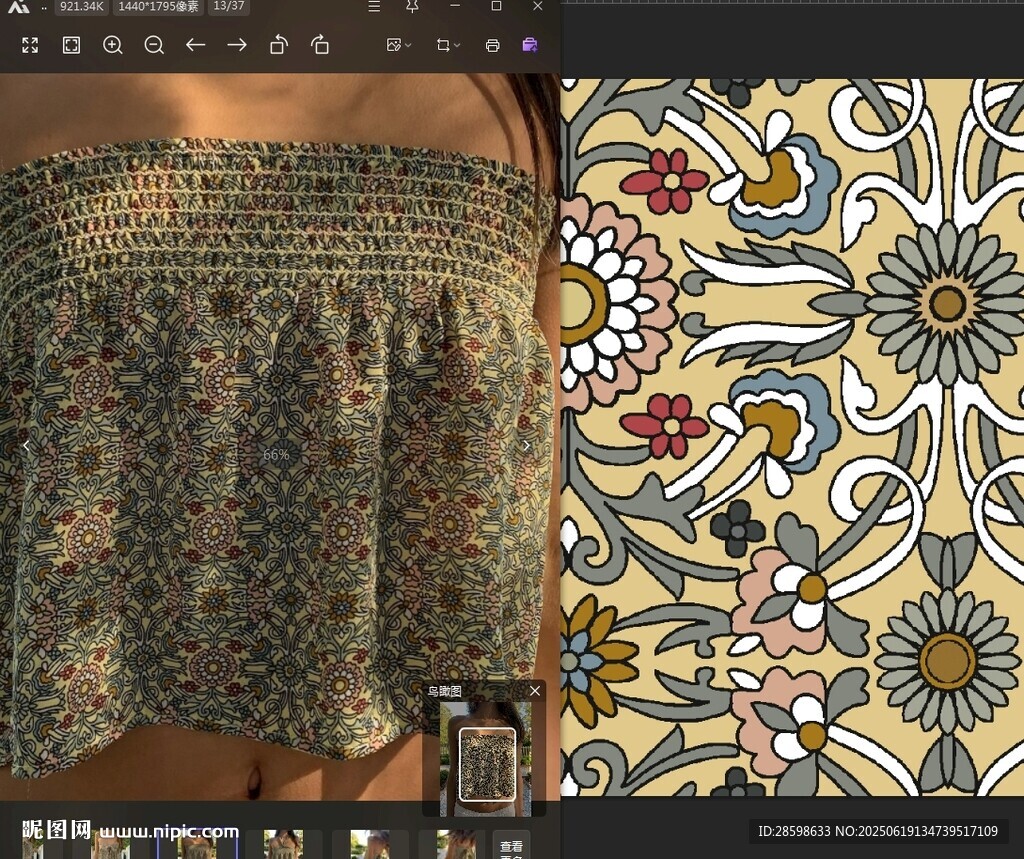Select the highlighted thumbnail in filmstrip
Viewport: 1024px width, 859px height.
[197, 845]
